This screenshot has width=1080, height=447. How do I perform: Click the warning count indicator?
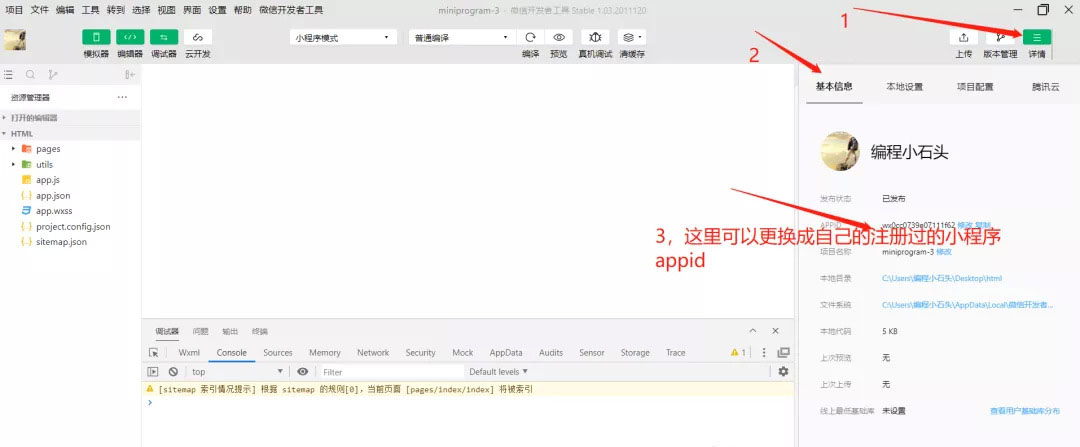tap(738, 353)
